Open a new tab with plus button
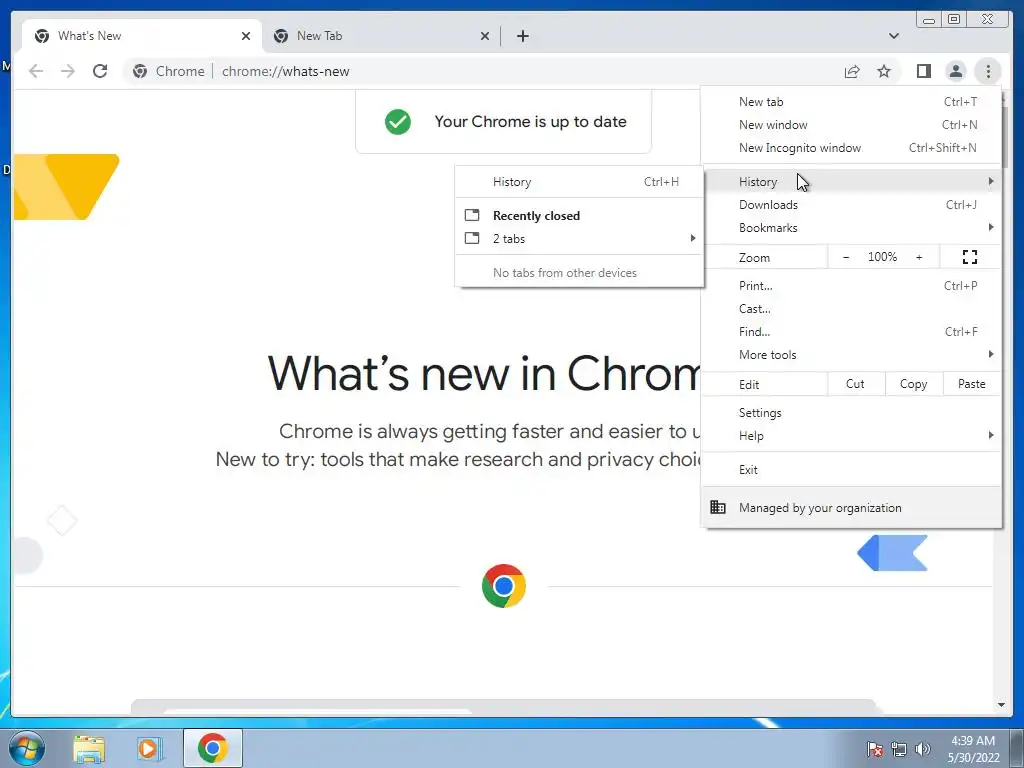Viewport: 1024px width, 768px height. click(522, 36)
